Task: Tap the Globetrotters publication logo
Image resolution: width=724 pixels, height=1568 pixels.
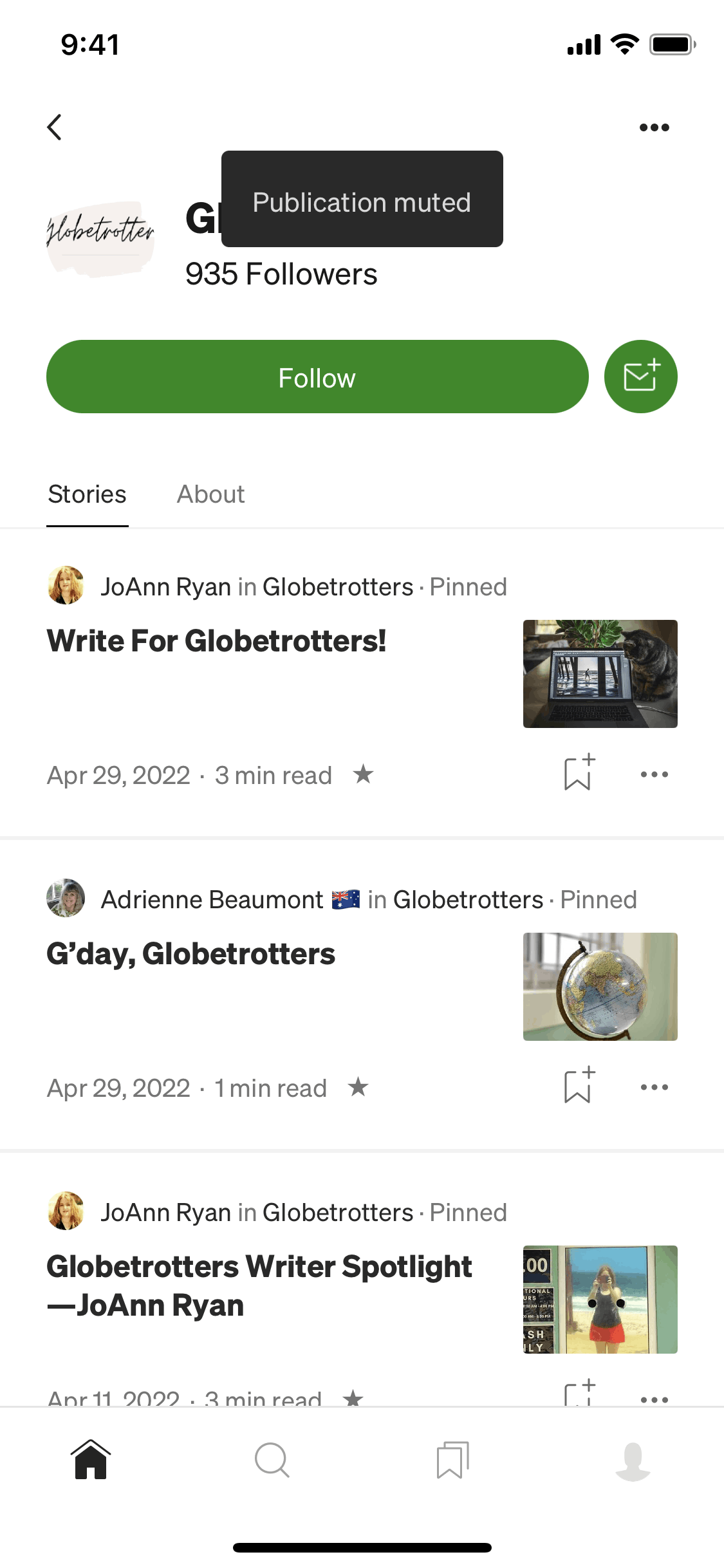Action: click(100, 238)
